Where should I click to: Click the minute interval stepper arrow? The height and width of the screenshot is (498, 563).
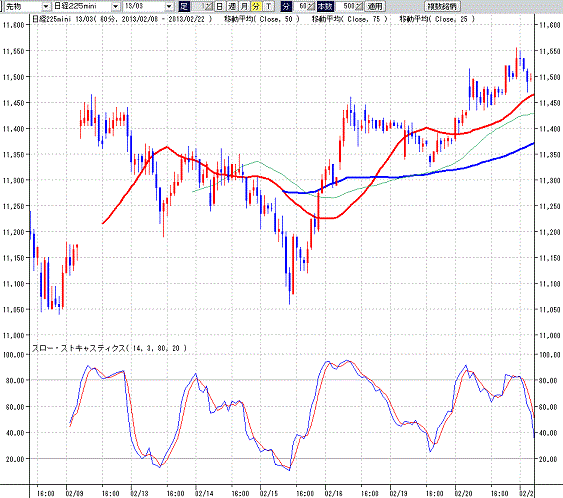[311, 6]
